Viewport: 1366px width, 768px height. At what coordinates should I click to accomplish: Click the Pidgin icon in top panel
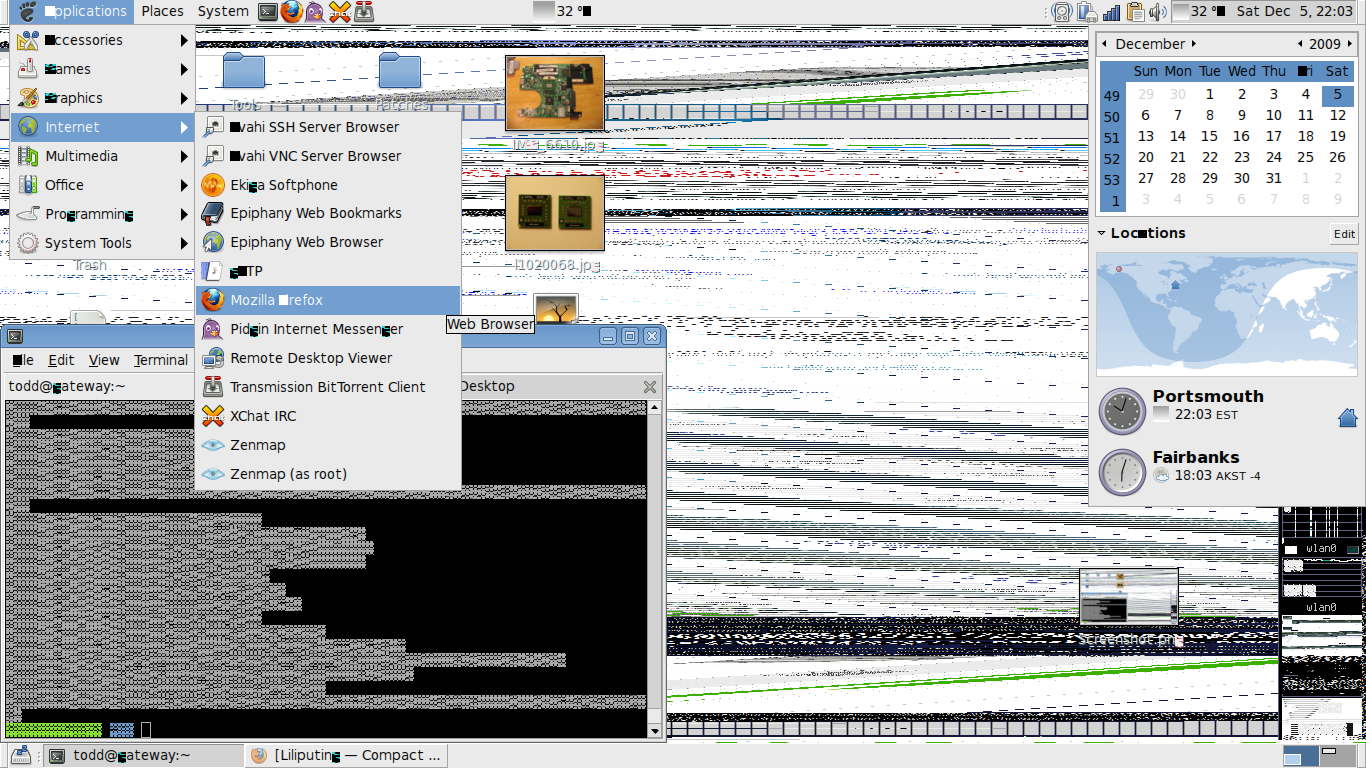315,12
